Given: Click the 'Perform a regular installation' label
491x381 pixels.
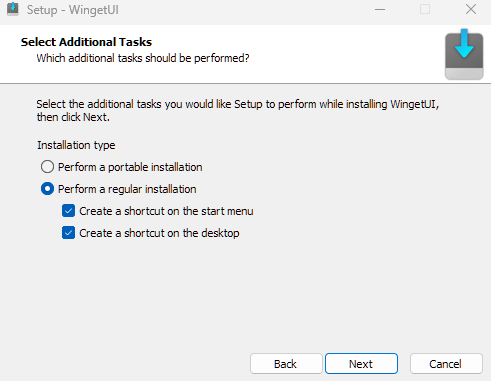Looking at the screenshot, I should (127, 189).
